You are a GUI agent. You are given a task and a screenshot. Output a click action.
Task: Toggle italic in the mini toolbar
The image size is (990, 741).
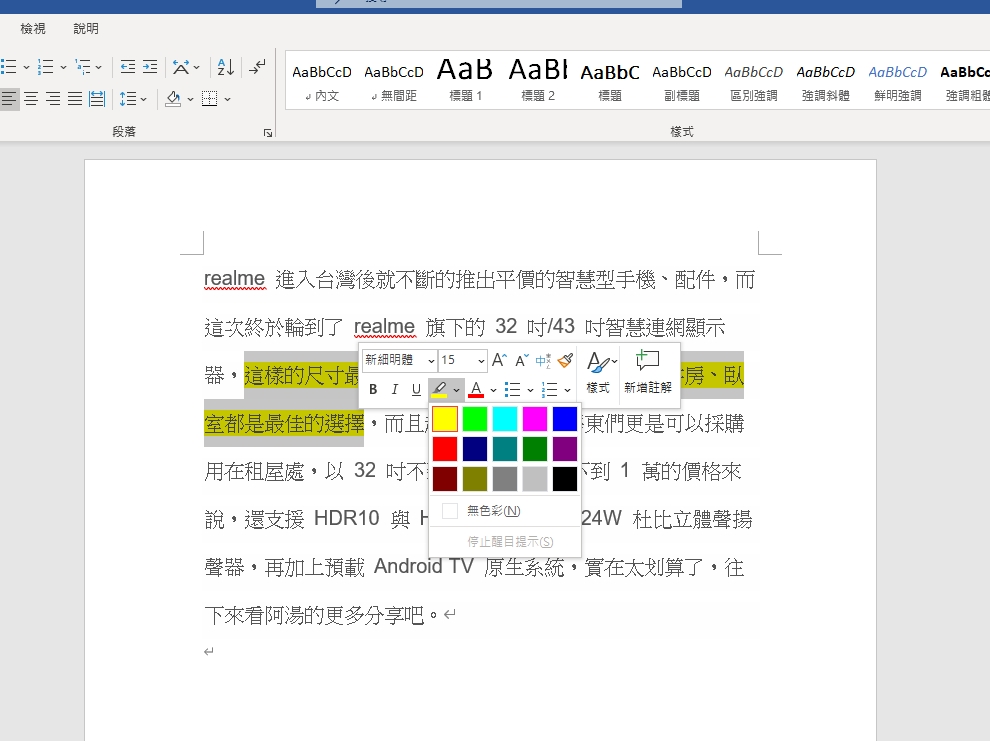pos(395,389)
